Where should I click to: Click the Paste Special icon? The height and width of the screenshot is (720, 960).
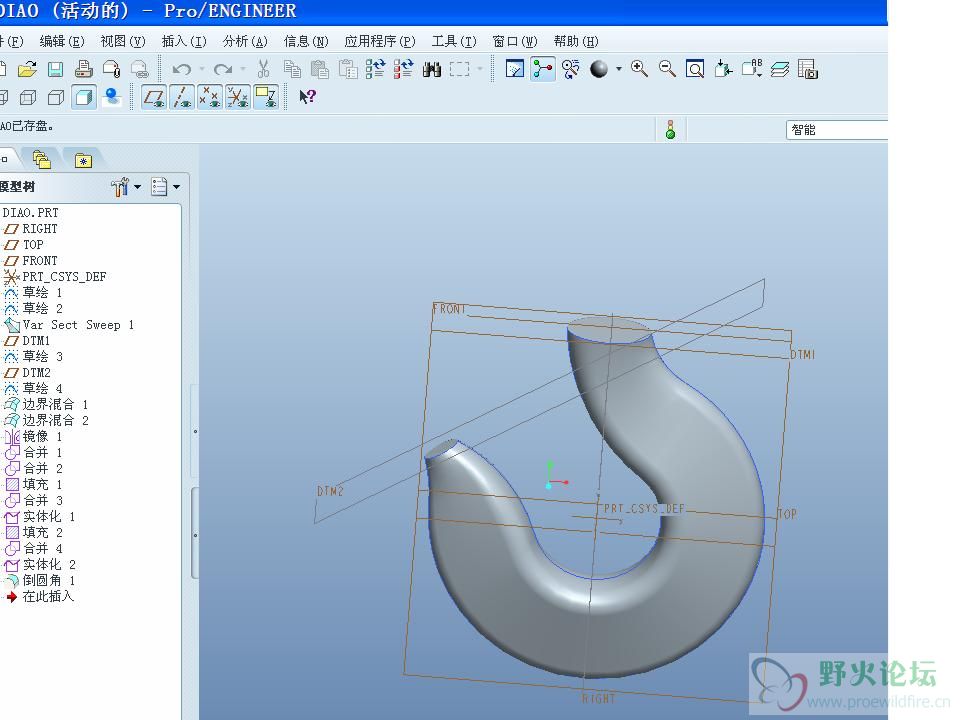pyautogui.click(x=348, y=69)
